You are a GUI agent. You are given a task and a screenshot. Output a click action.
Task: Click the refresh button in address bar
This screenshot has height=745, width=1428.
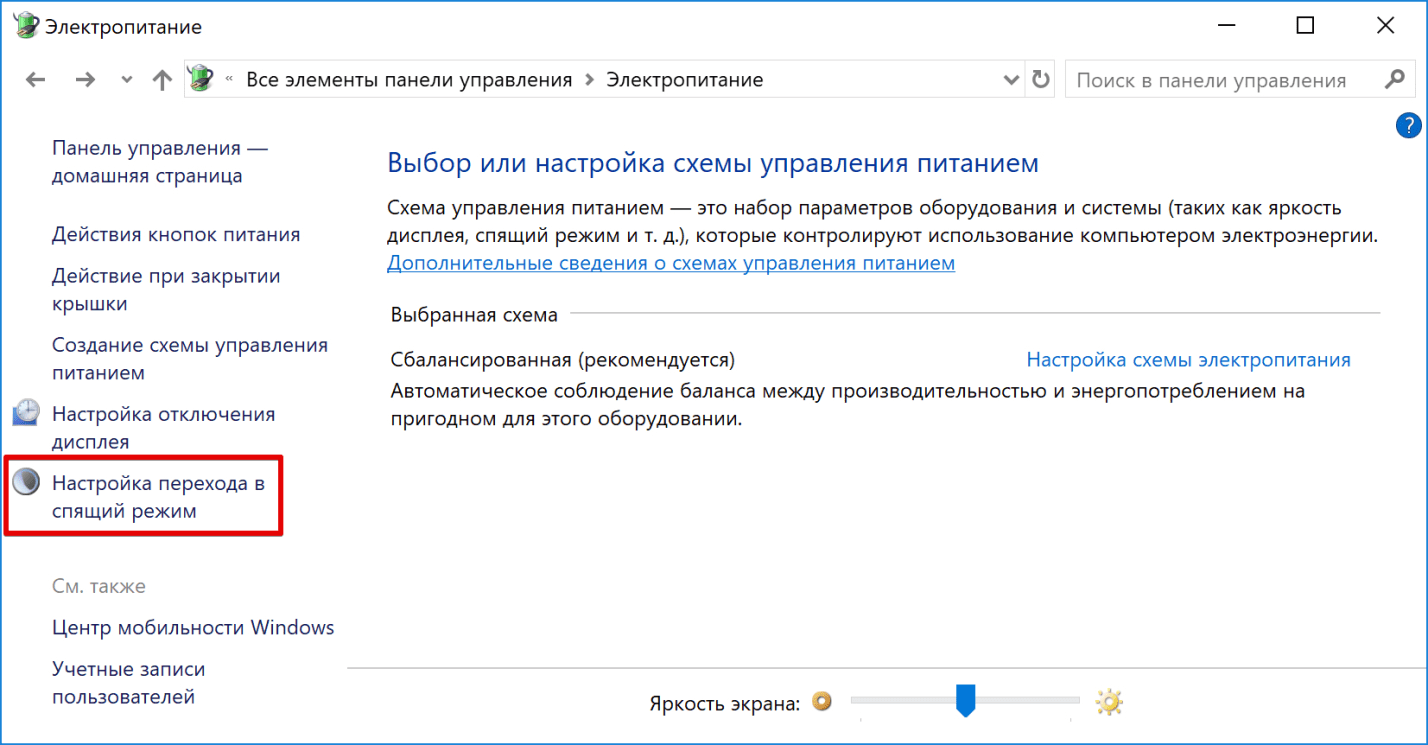point(1041,80)
